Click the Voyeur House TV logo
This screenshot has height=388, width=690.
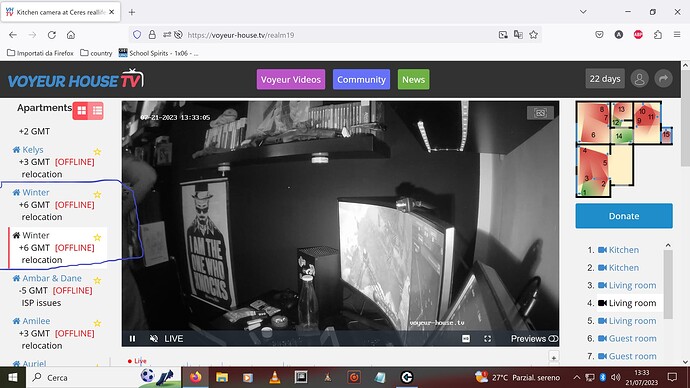76,79
